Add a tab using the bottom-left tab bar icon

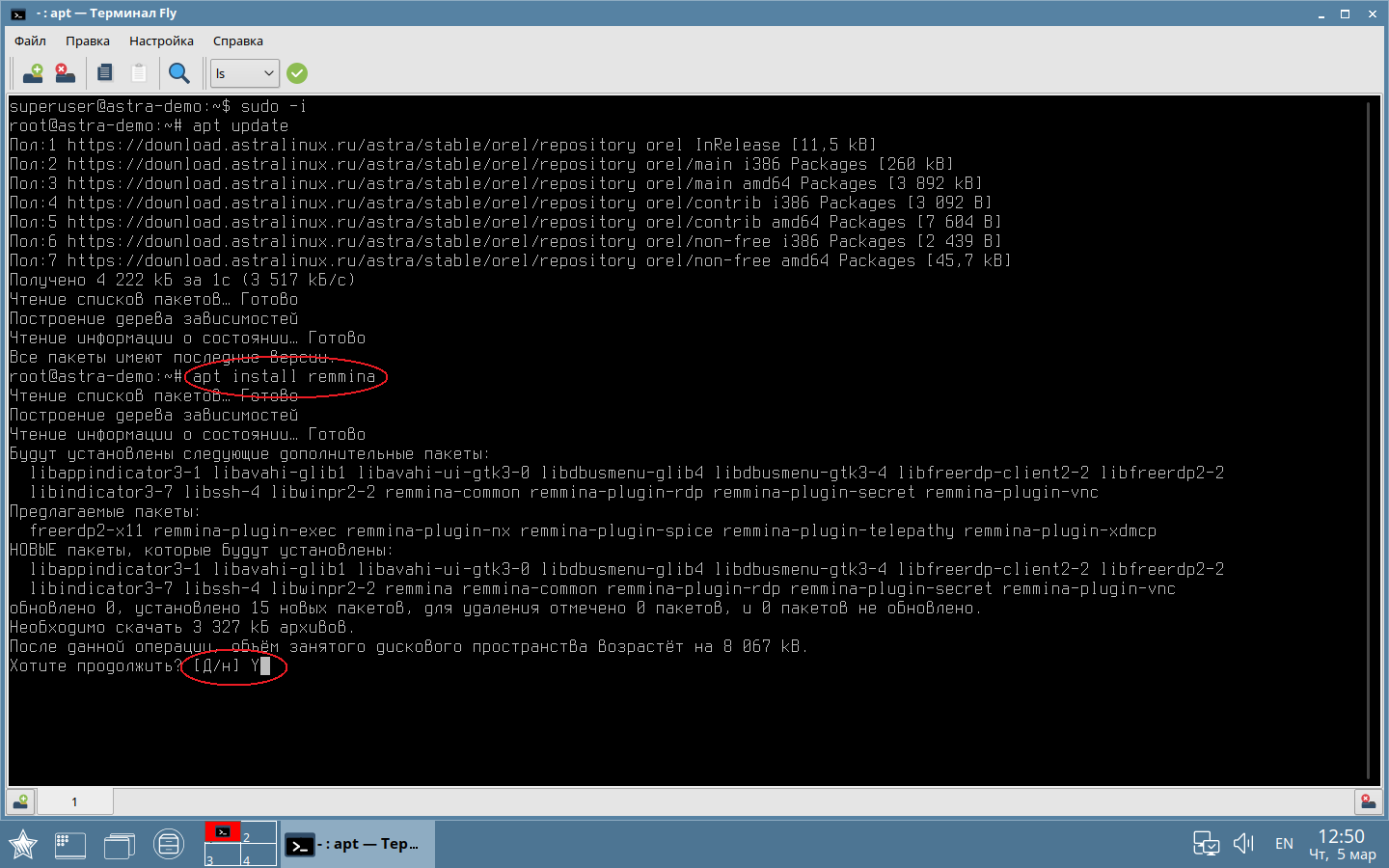[x=20, y=801]
